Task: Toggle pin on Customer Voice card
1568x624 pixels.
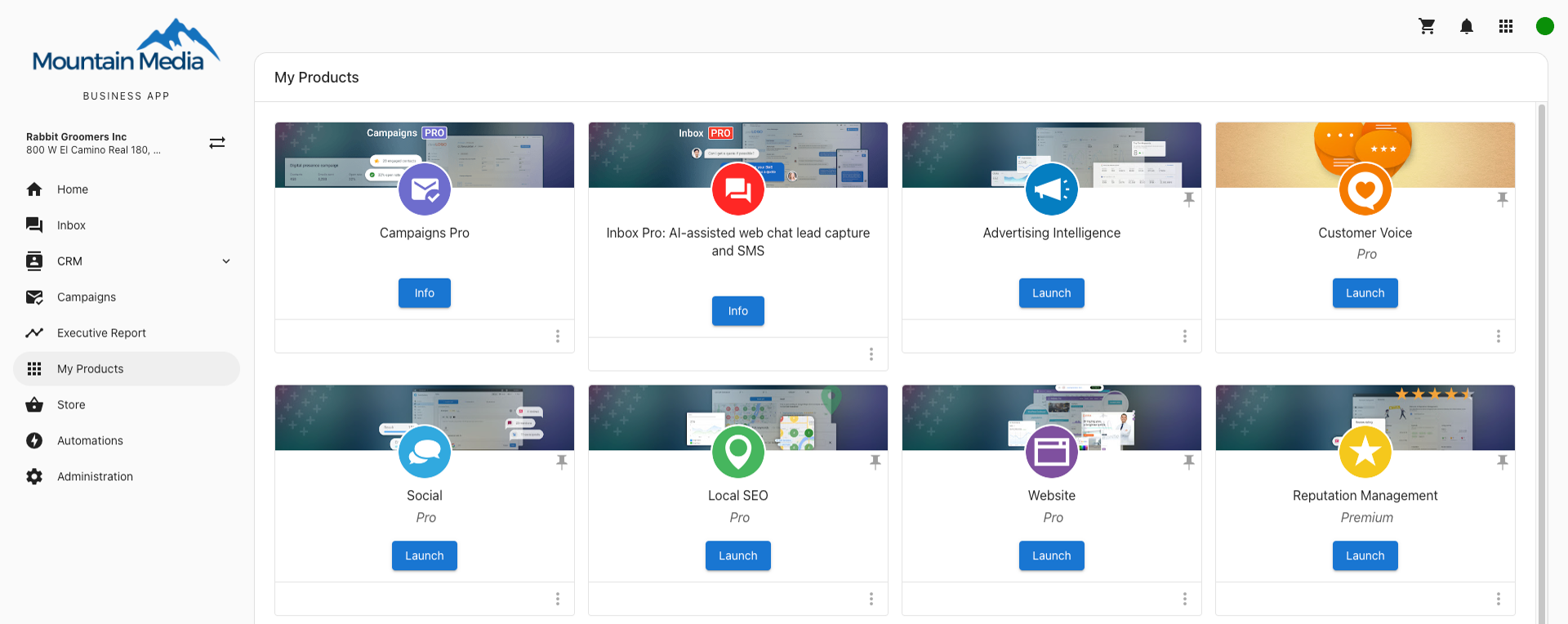Action: pyautogui.click(x=1502, y=199)
